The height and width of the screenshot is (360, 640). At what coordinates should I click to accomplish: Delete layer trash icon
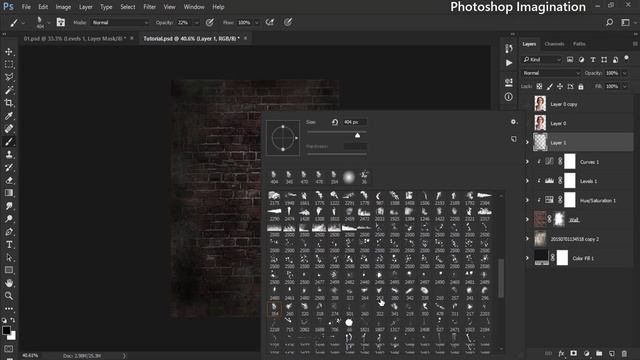(x=624, y=353)
